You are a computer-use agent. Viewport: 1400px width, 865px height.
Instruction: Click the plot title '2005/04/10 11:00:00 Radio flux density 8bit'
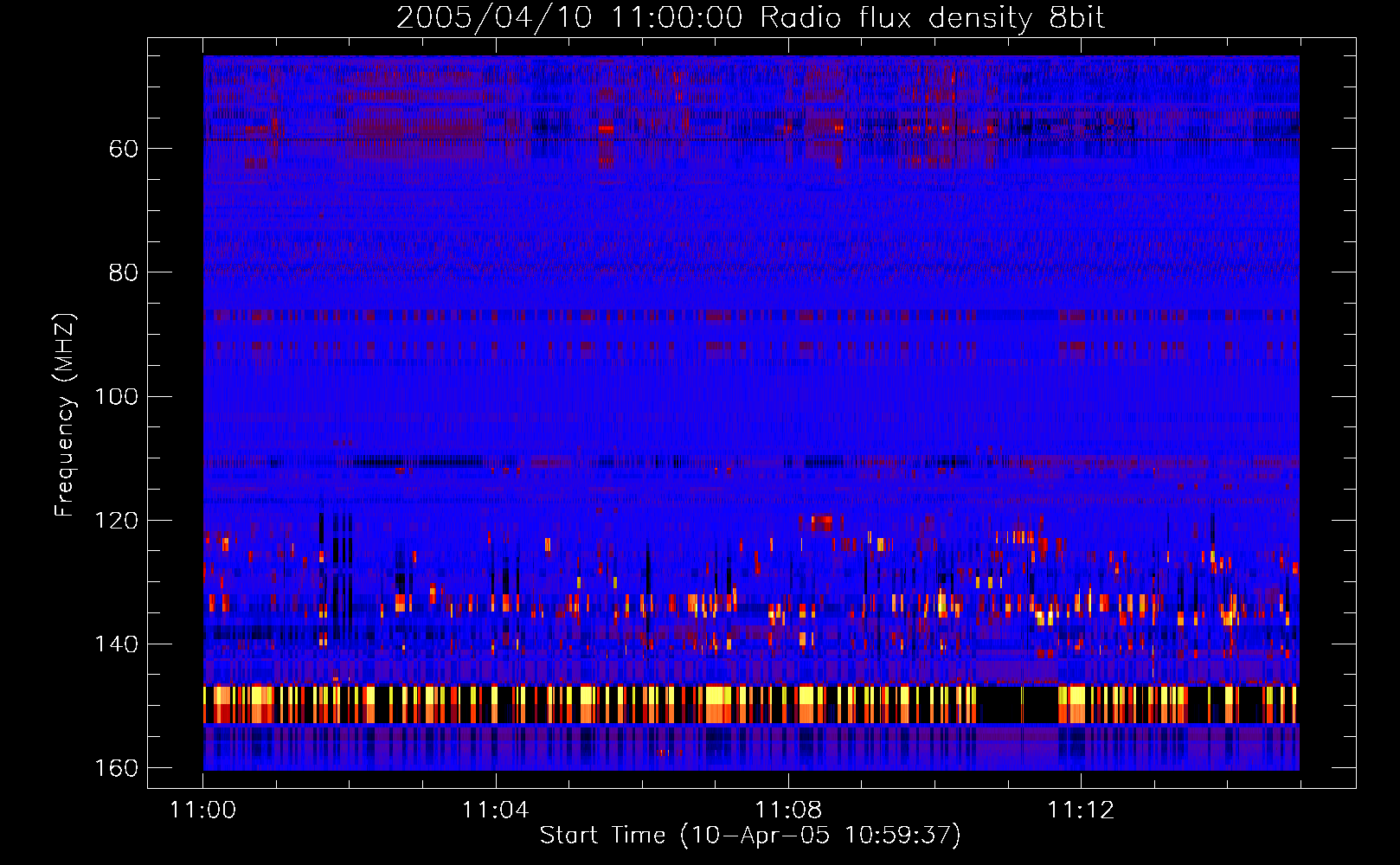(x=750, y=18)
